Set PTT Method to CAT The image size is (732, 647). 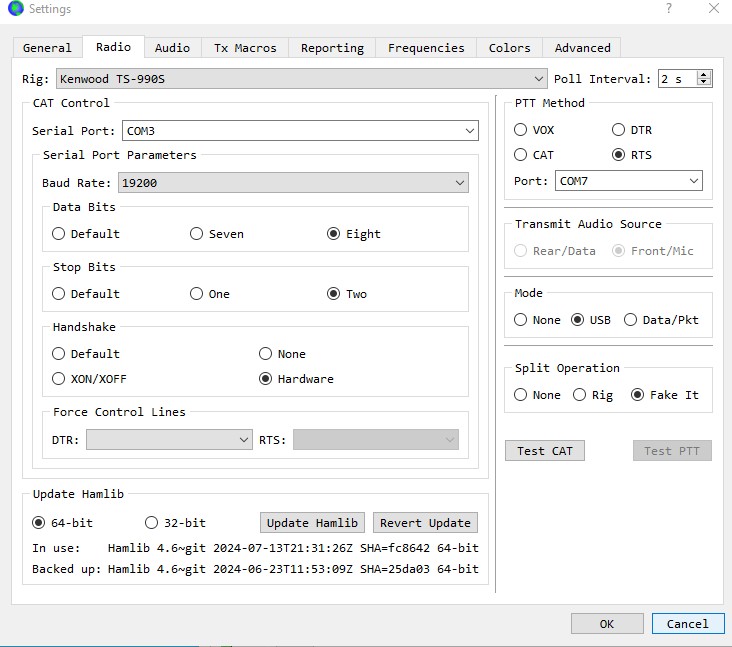pos(534,155)
